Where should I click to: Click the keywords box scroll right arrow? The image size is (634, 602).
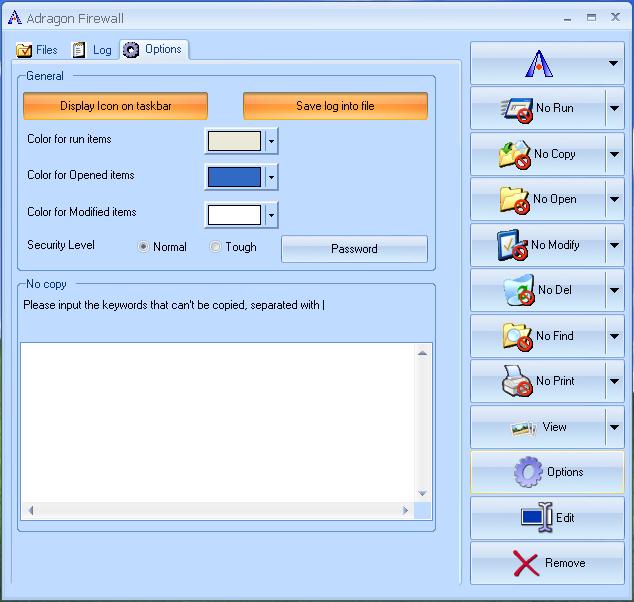tap(405, 510)
